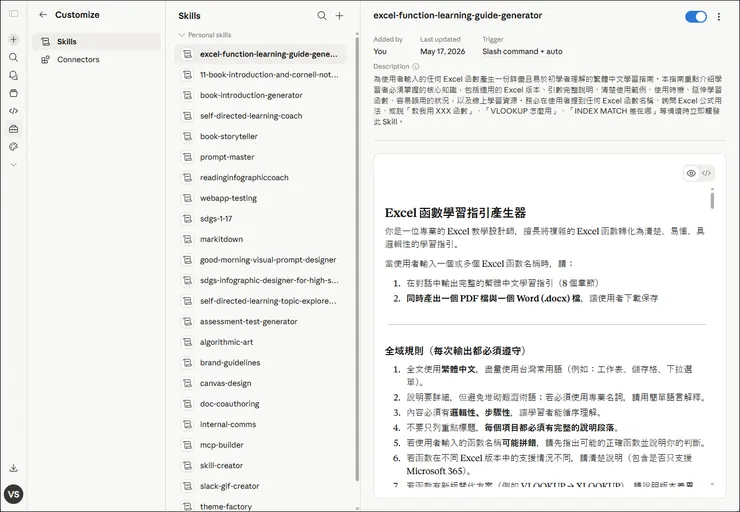Screen dimensions: 740x512
Task: Click the canvas-design skill icon
Action: coord(187,383)
